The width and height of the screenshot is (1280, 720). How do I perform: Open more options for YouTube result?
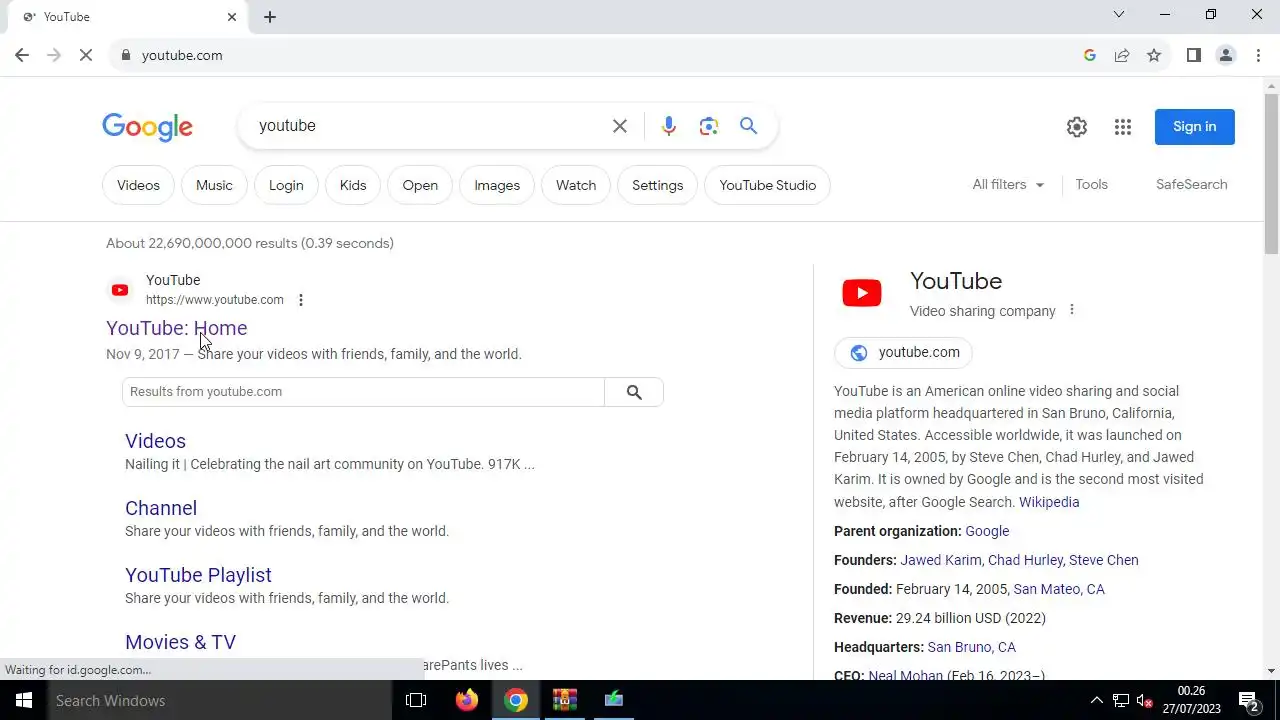[301, 300]
